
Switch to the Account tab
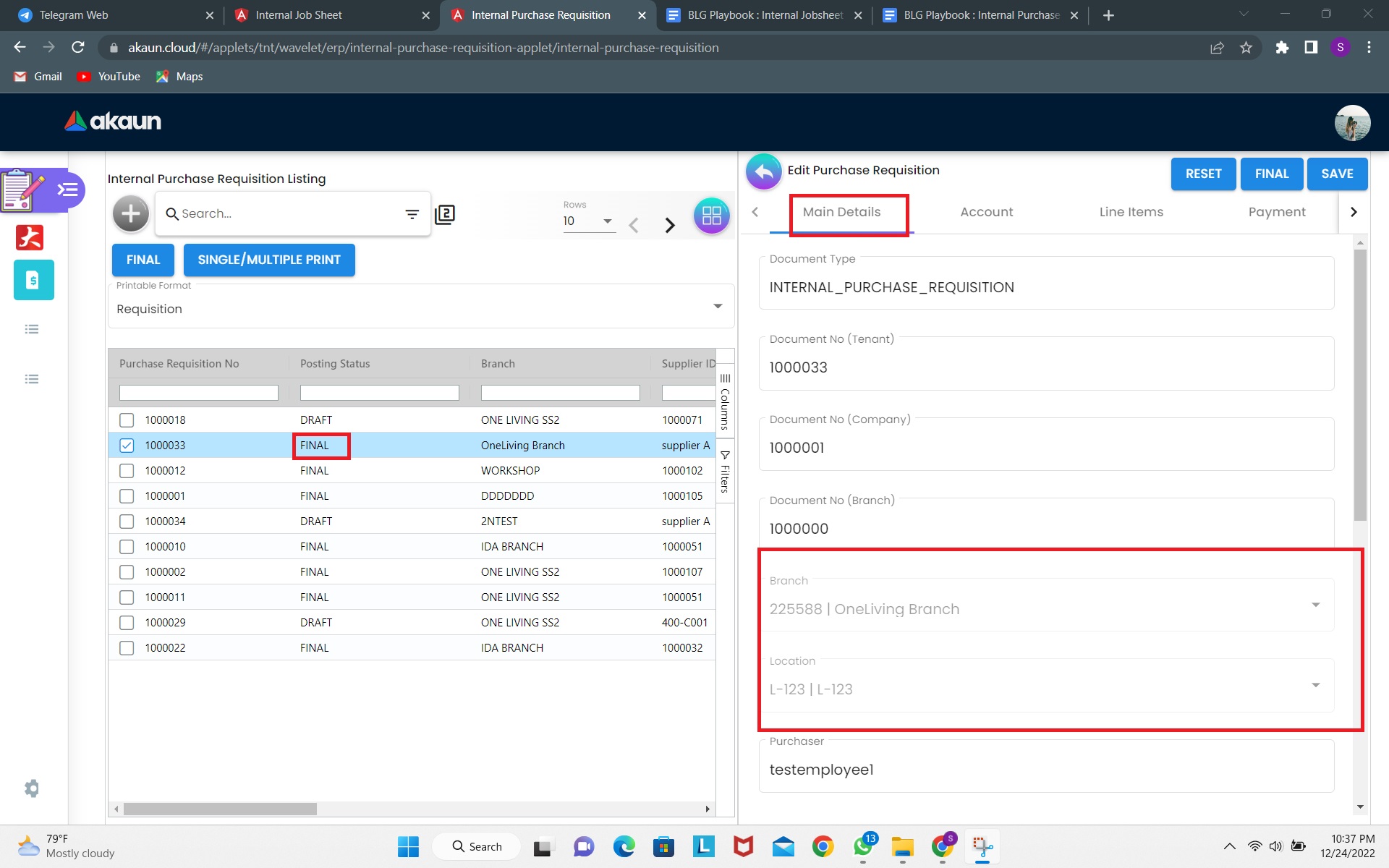[x=986, y=212]
